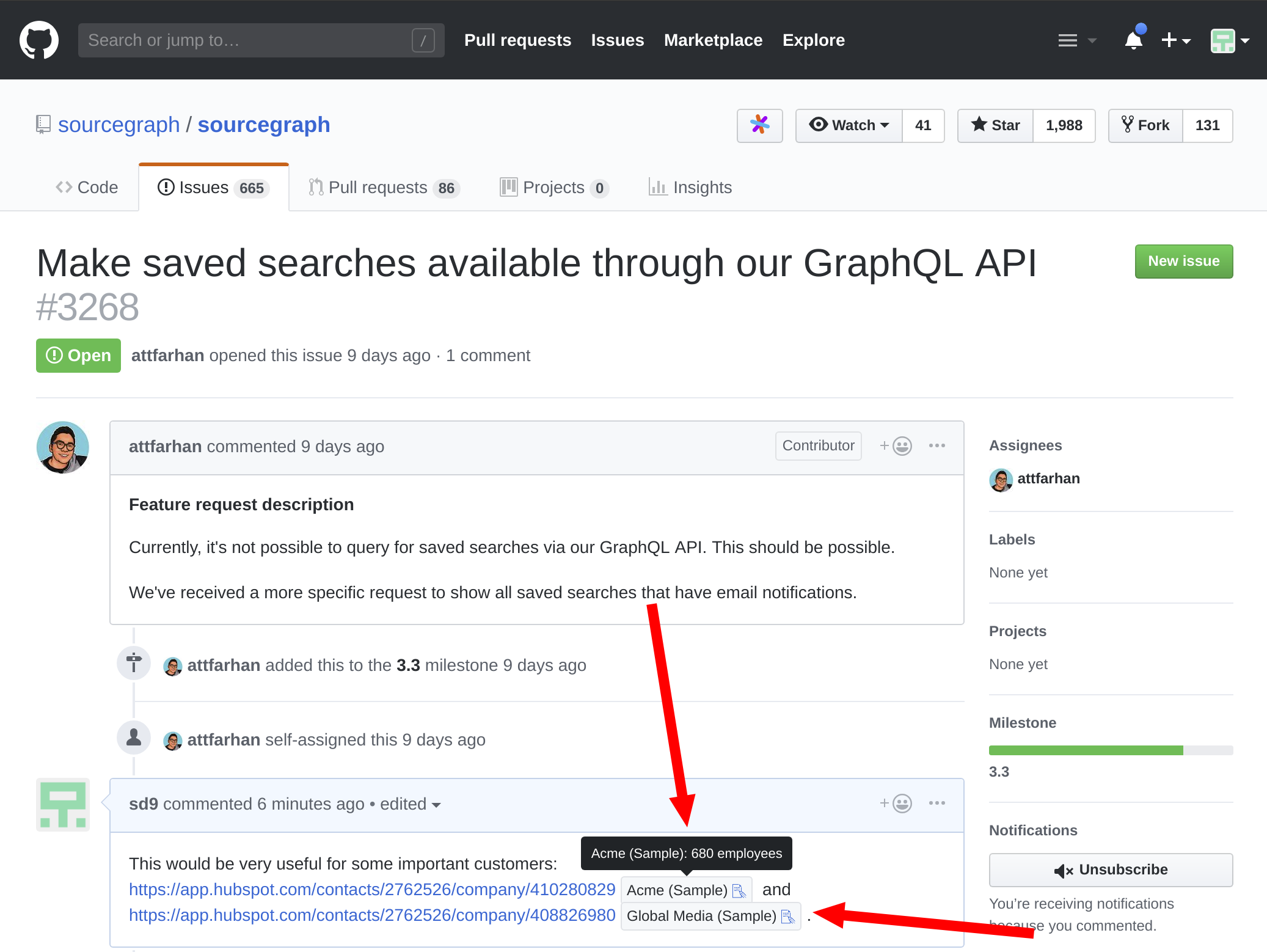Open Marketplace from the top navigation
1267x952 pixels.
pos(713,40)
